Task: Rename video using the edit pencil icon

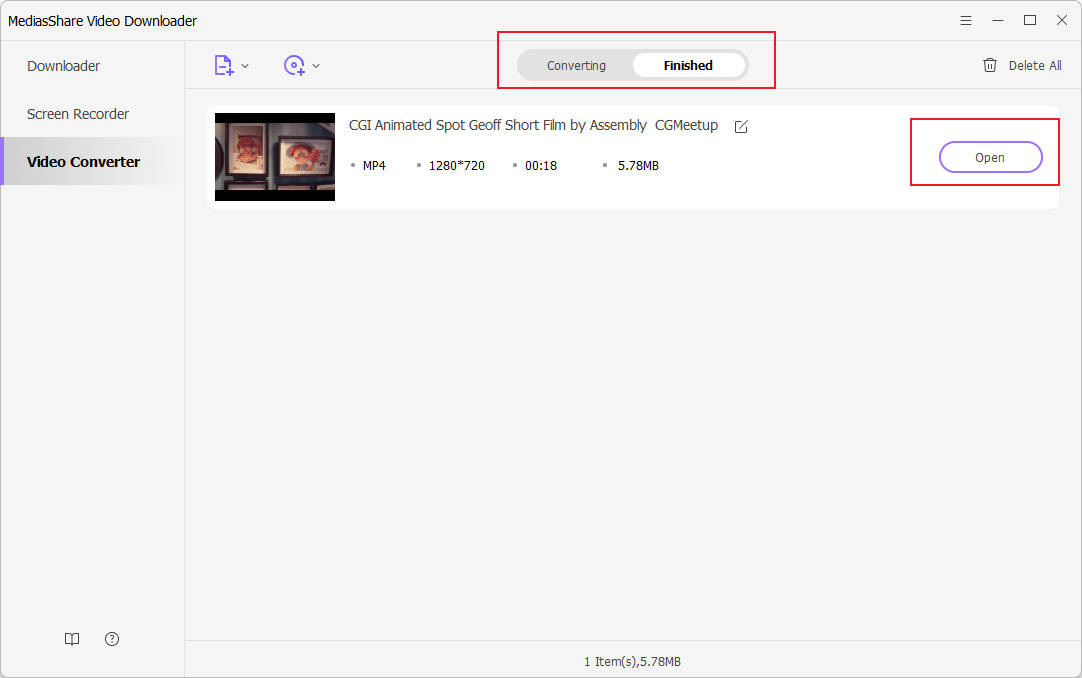Action: [x=741, y=126]
